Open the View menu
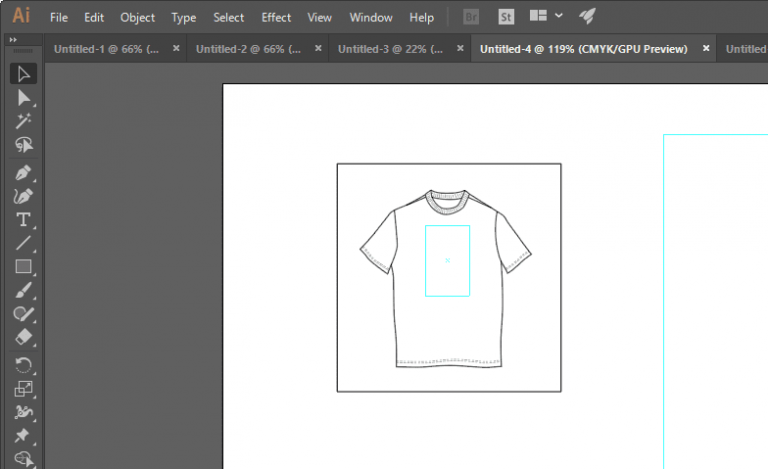 point(319,18)
